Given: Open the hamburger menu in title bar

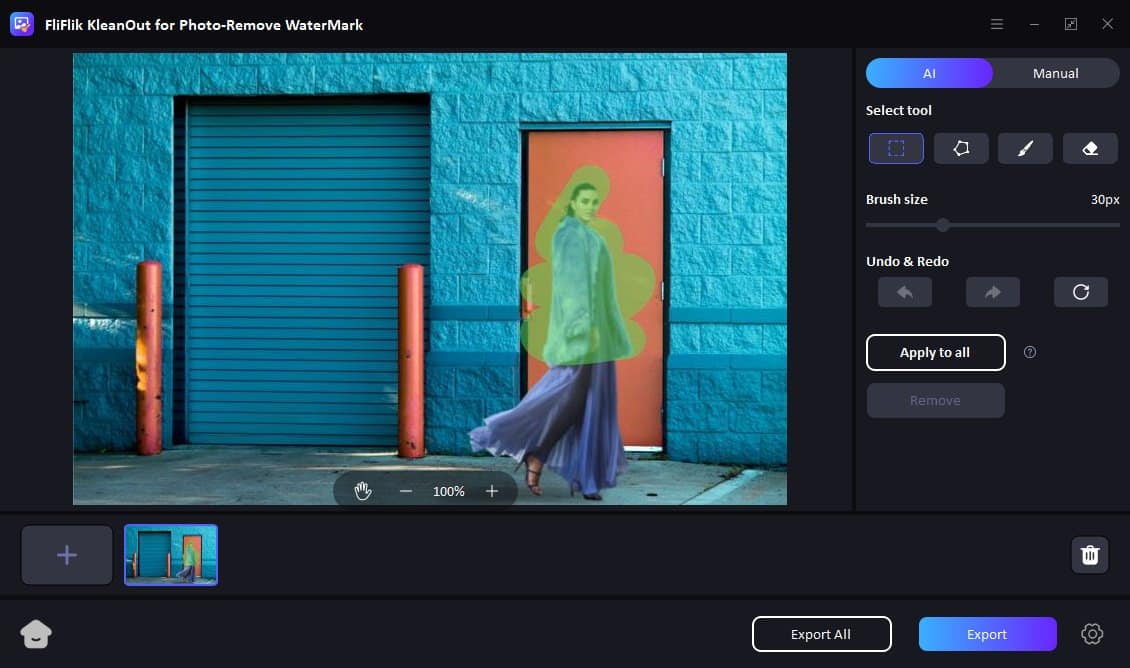Looking at the screenshot, I should (x=996, y=24).
